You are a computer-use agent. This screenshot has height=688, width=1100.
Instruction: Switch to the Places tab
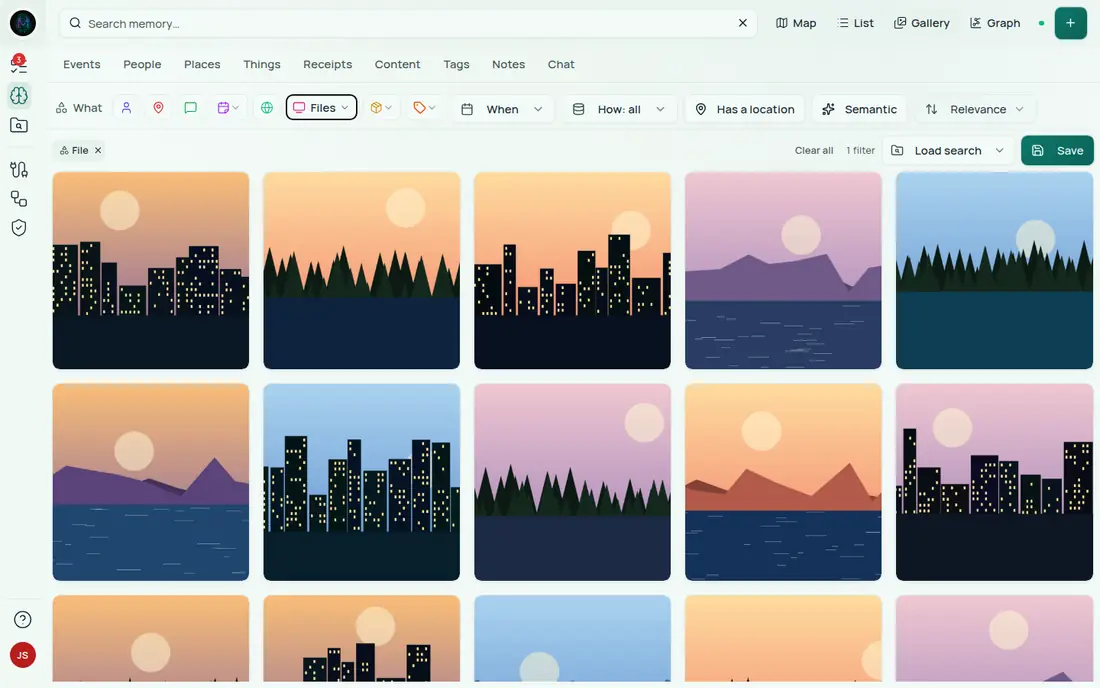tap(202, 64)
